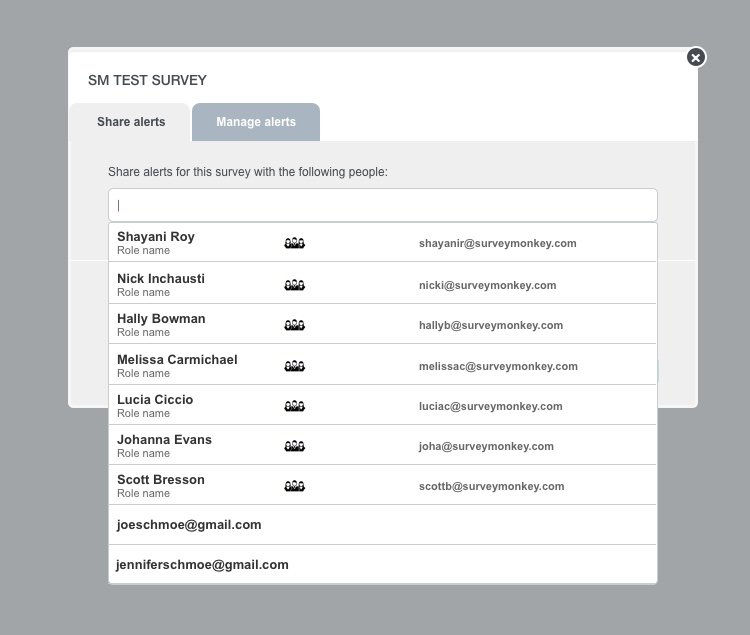The width and height of the screenshot is (750, 635).
Task: Click Role name under Lucia Ciccio
Action: [143, 414]
